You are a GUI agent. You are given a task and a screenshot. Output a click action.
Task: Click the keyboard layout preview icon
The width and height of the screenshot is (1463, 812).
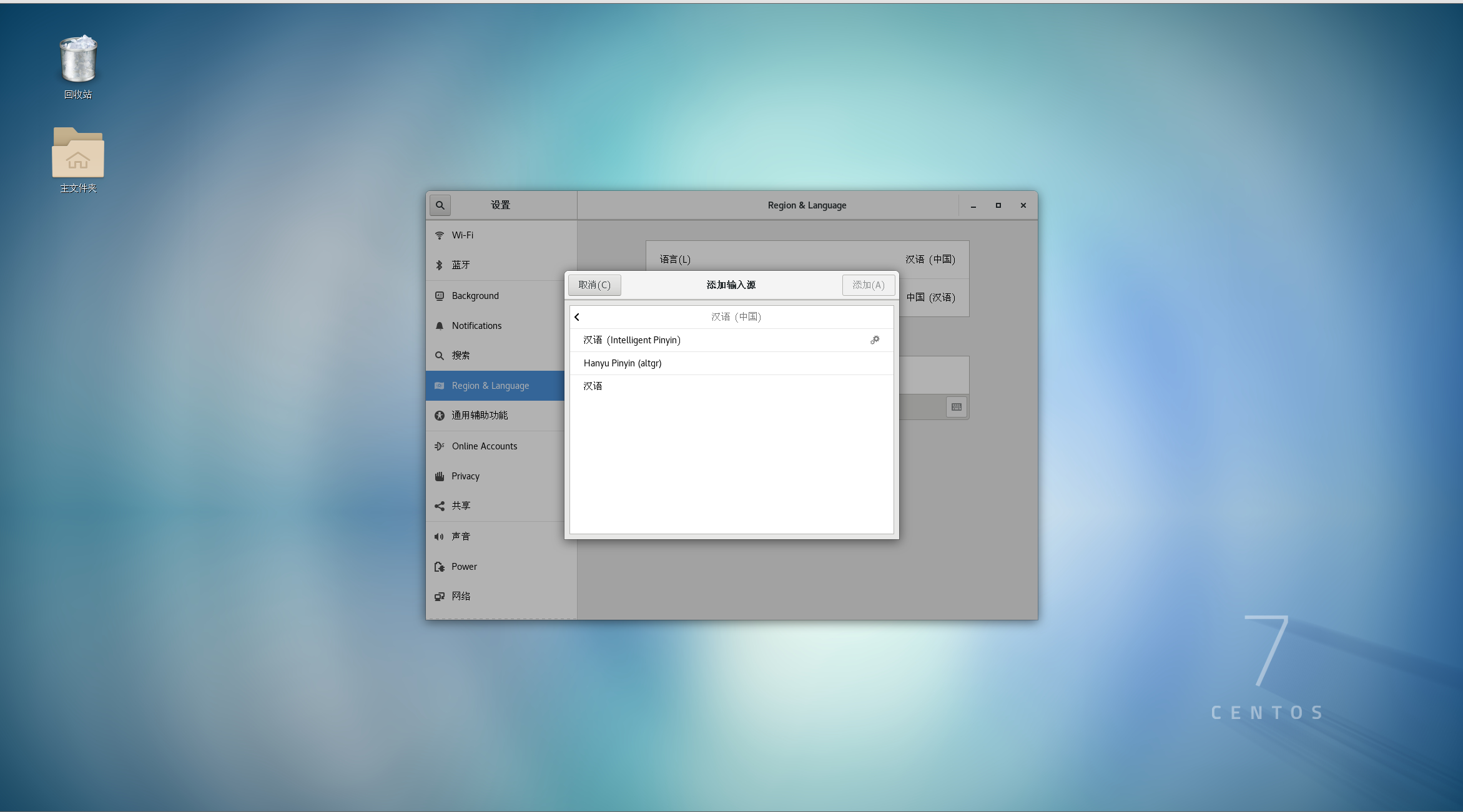(x=957, y=407)
